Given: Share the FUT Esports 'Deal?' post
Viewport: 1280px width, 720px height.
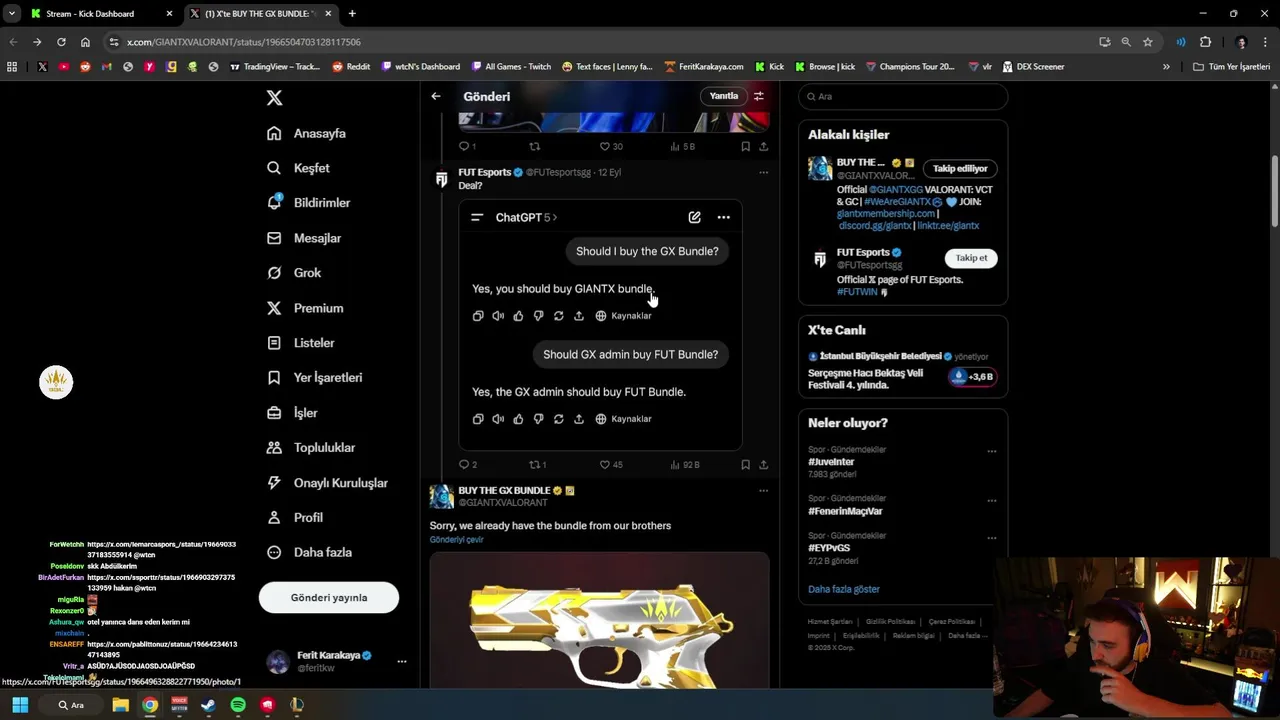Looking at the screenshot, I should [x=764, y=465].
